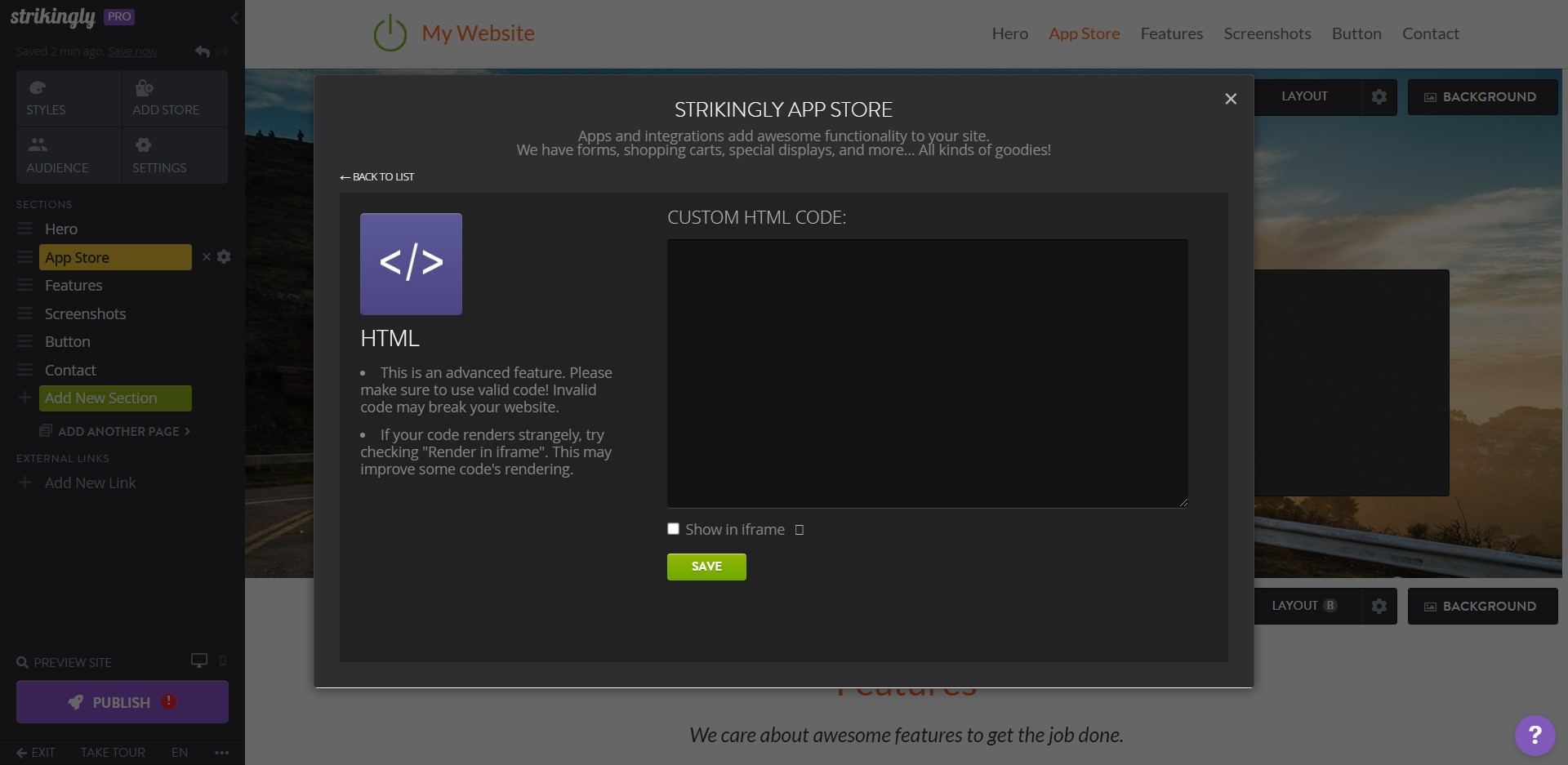Open the site Settings panel
1568x765 pixels.
click(160, 156)
